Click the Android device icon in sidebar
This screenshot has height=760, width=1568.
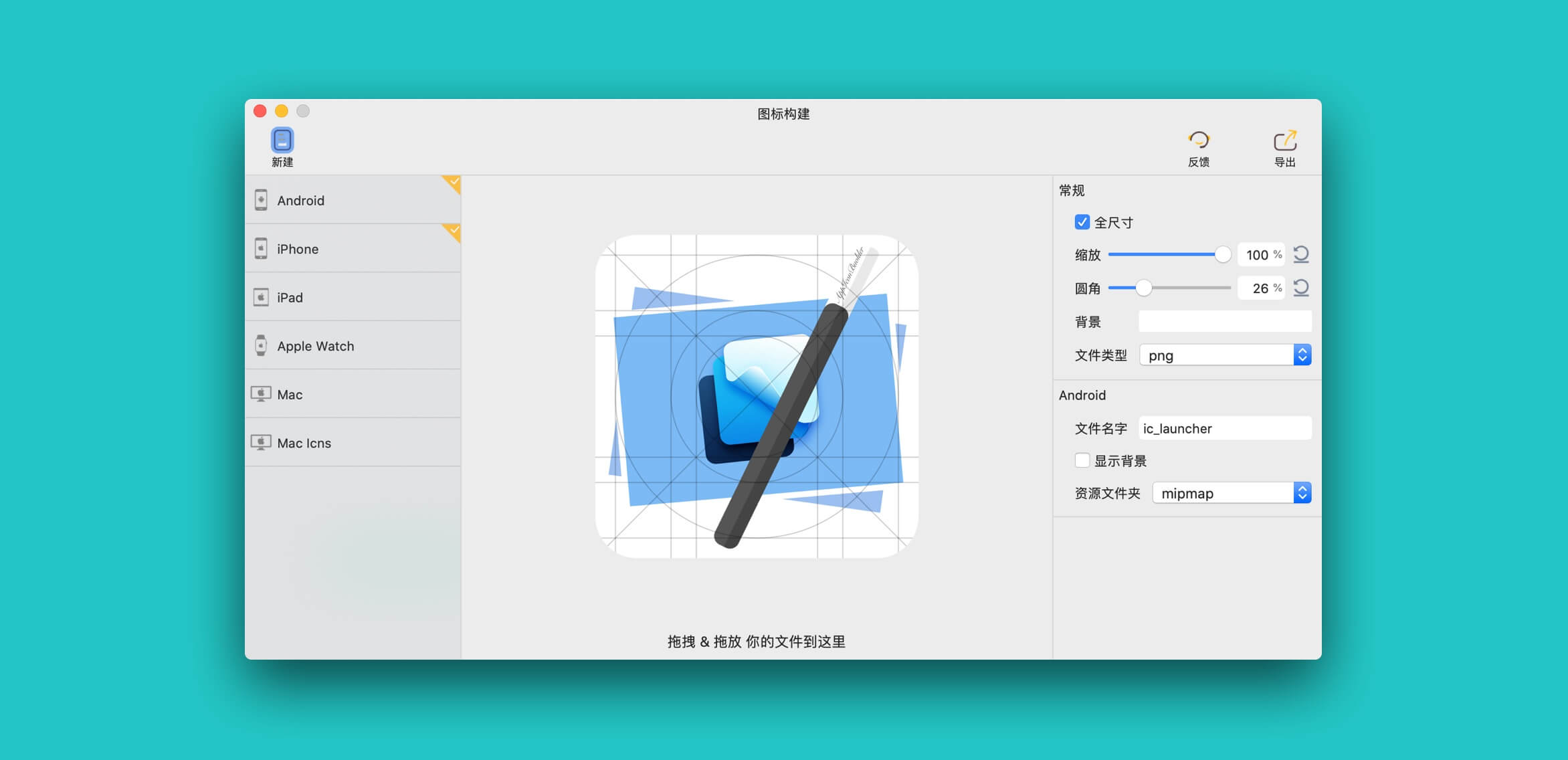tap(261, 200)
